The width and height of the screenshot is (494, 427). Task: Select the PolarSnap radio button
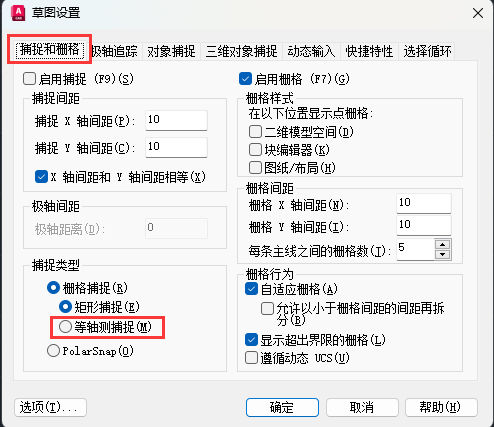tap(53, 351)
